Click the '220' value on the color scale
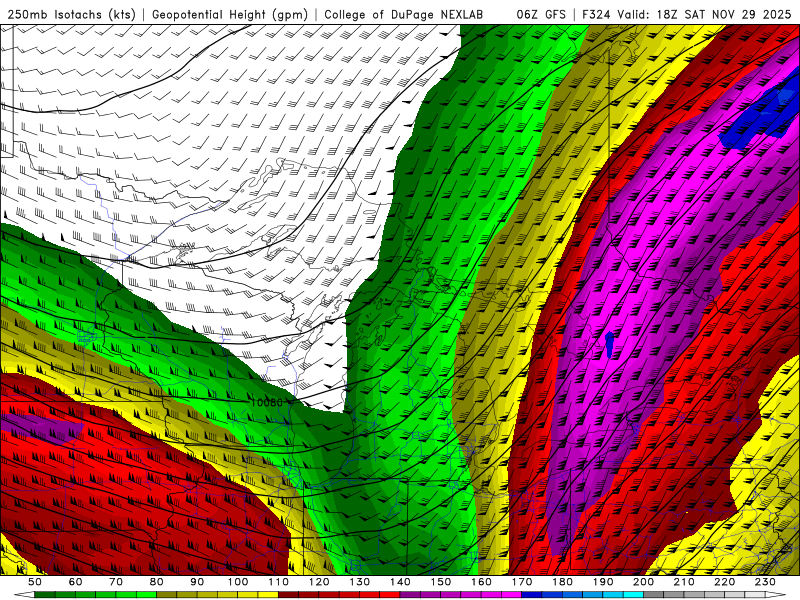The image size is (800, 600). coord(724,582)
